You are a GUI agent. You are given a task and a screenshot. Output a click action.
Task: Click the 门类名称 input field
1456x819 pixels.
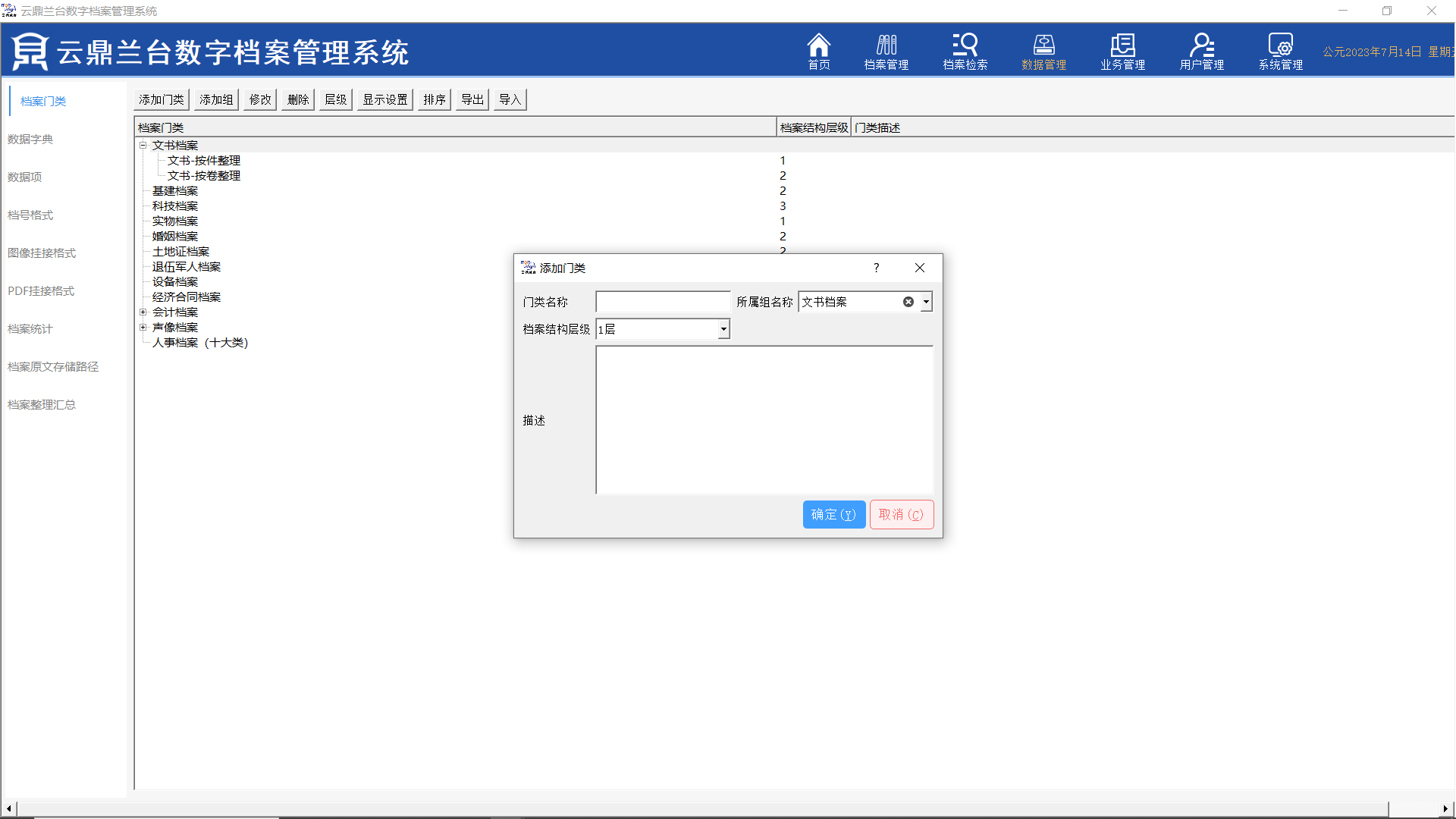(663, 302)
